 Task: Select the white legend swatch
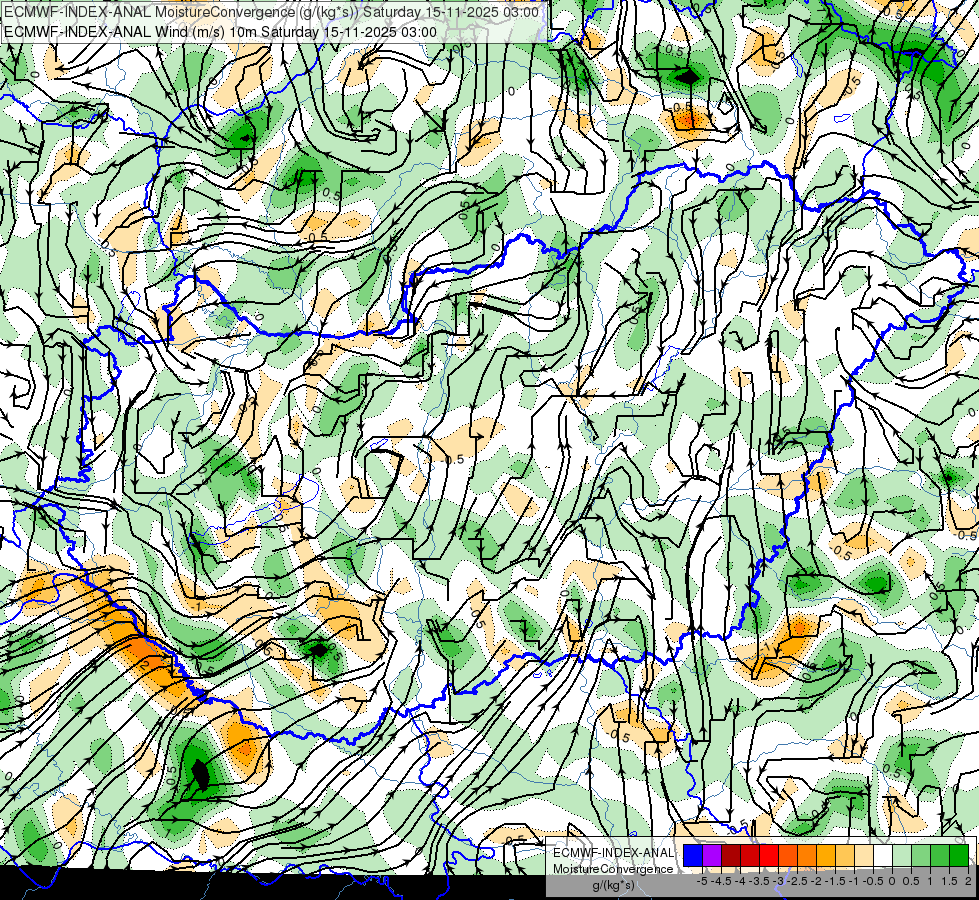[x=883, y=856]
